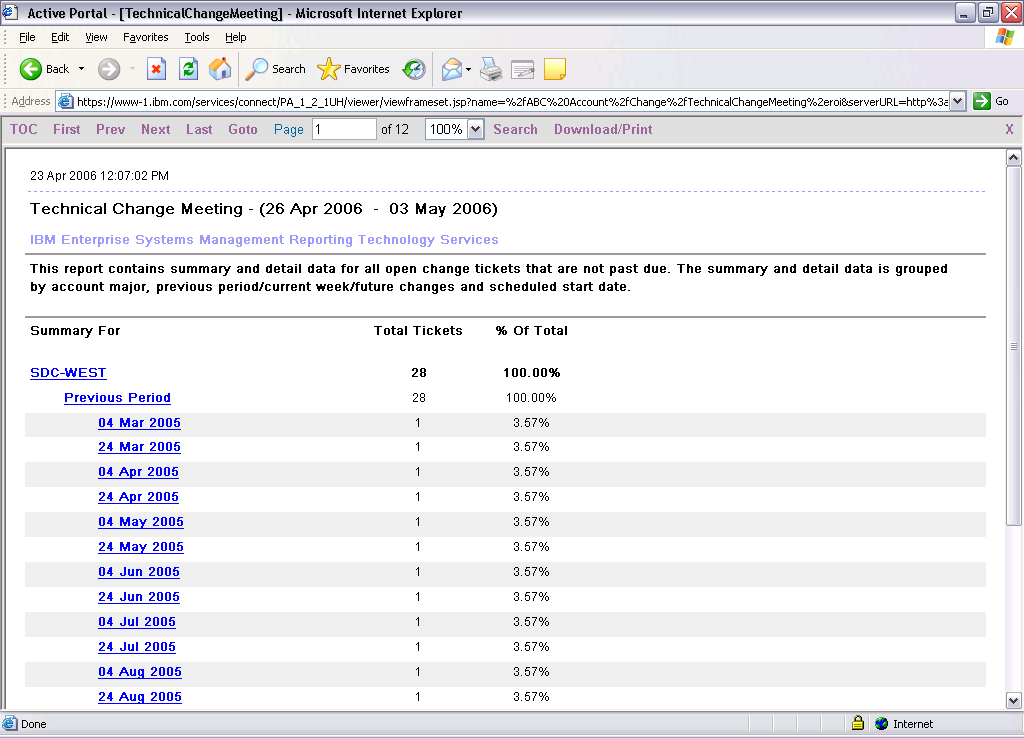Open the SDC-WEST link
Viewport: 1024px width, 738px height.
[68, 372]
